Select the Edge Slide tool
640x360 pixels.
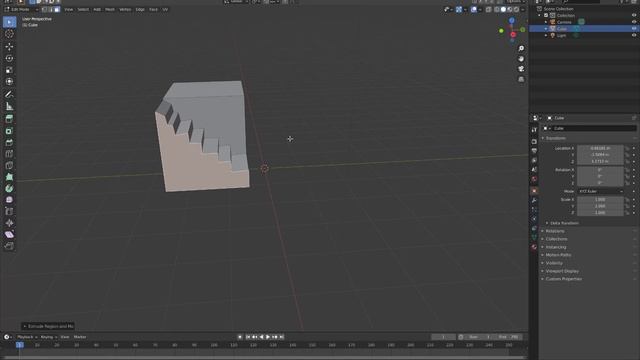click(9, 211)
